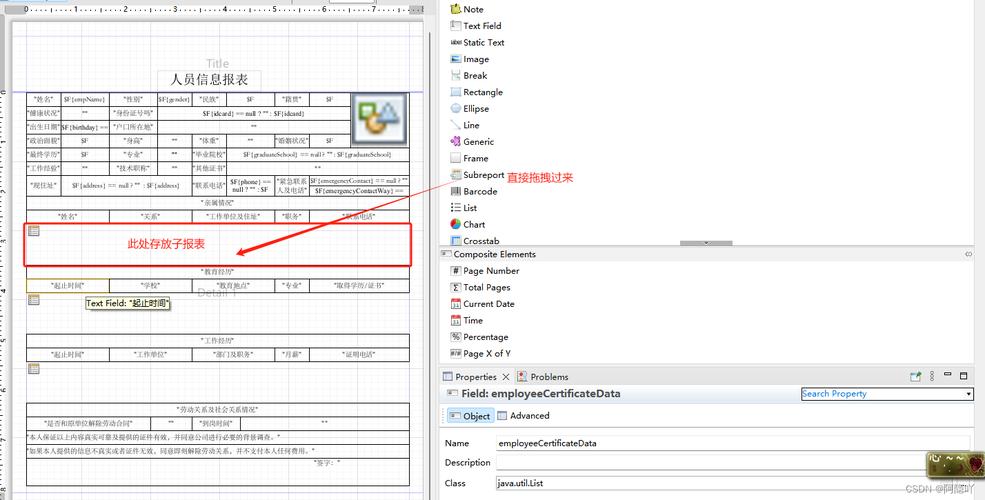The image size is (985, 500).
Task: Select the Subreport palette element
Action: (483, 175)
